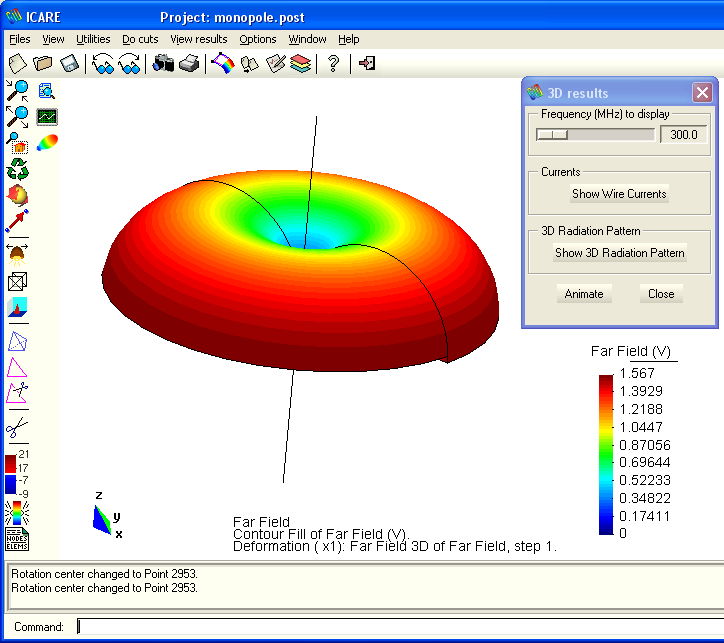Click the 0.17411 legend value

tap(645, 516)
